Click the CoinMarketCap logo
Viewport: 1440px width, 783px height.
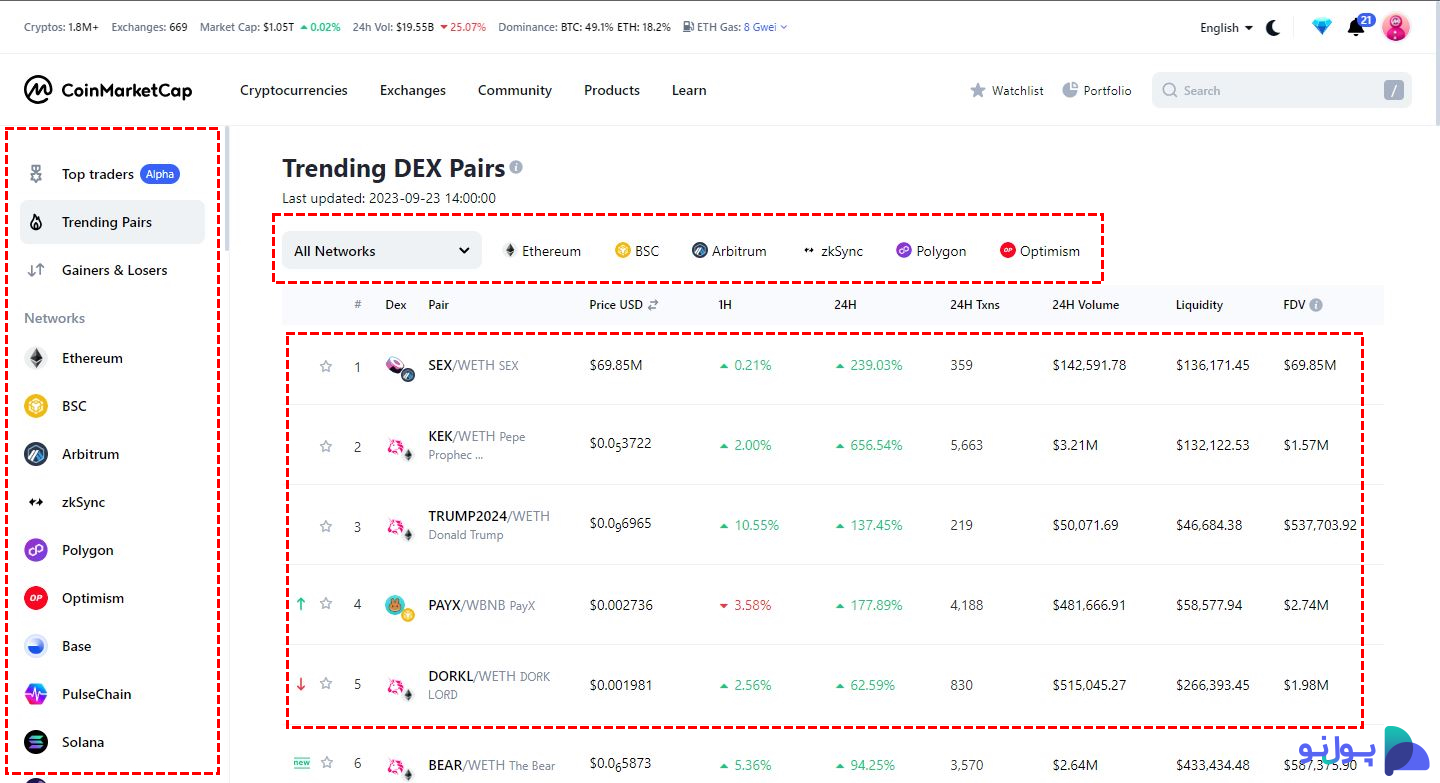(107, 90)
